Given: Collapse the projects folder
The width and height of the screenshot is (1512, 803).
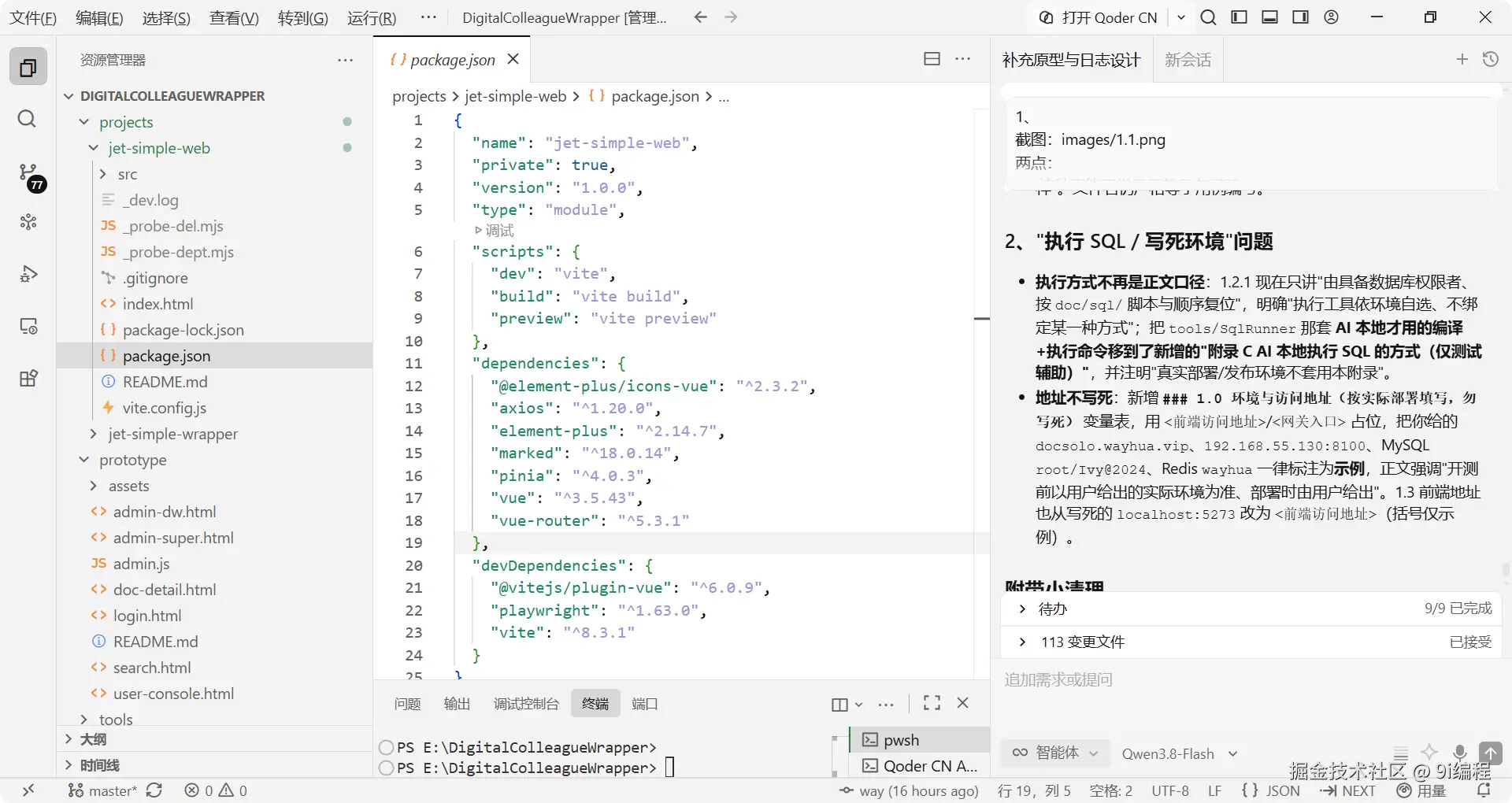Looking at the screenshot, I should [84, 122].
